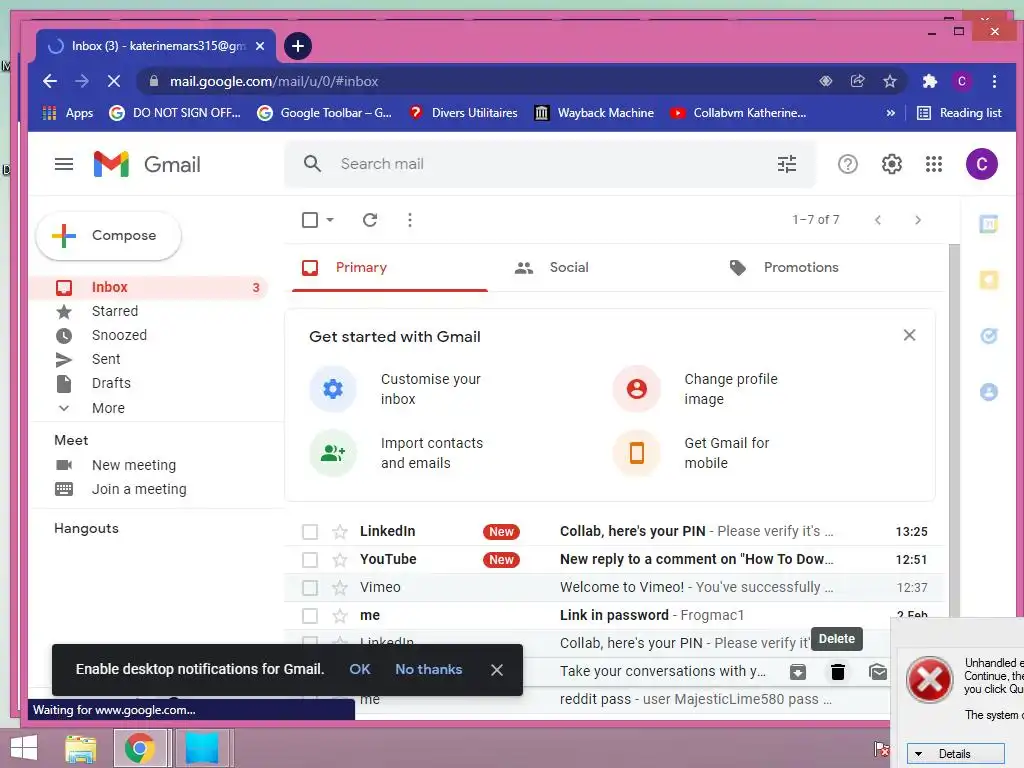
Task: Switch to the Promotions tab
Action: (784, 267)
